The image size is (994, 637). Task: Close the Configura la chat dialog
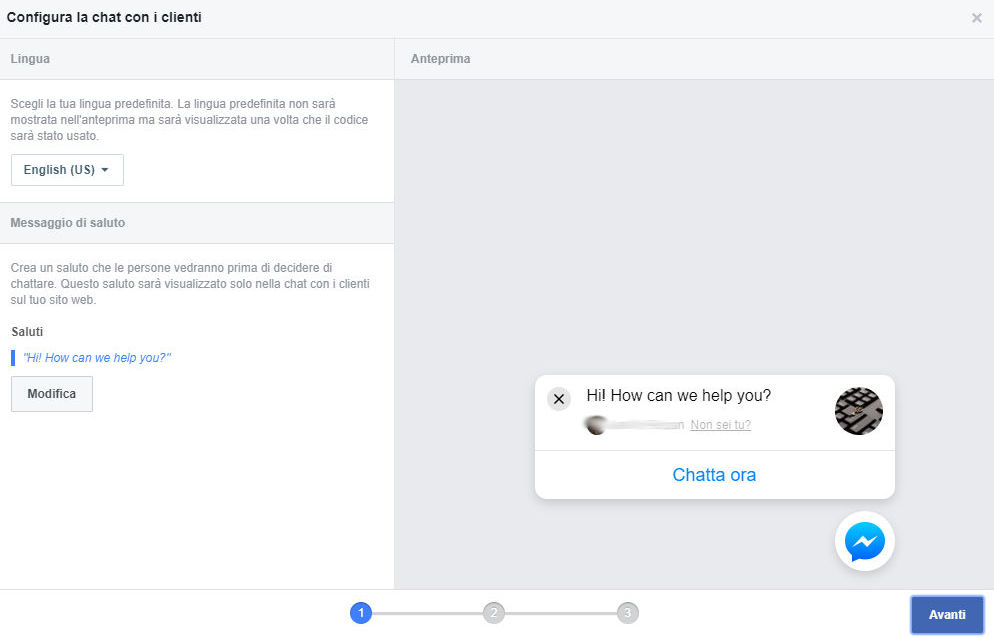pos(976,18)
